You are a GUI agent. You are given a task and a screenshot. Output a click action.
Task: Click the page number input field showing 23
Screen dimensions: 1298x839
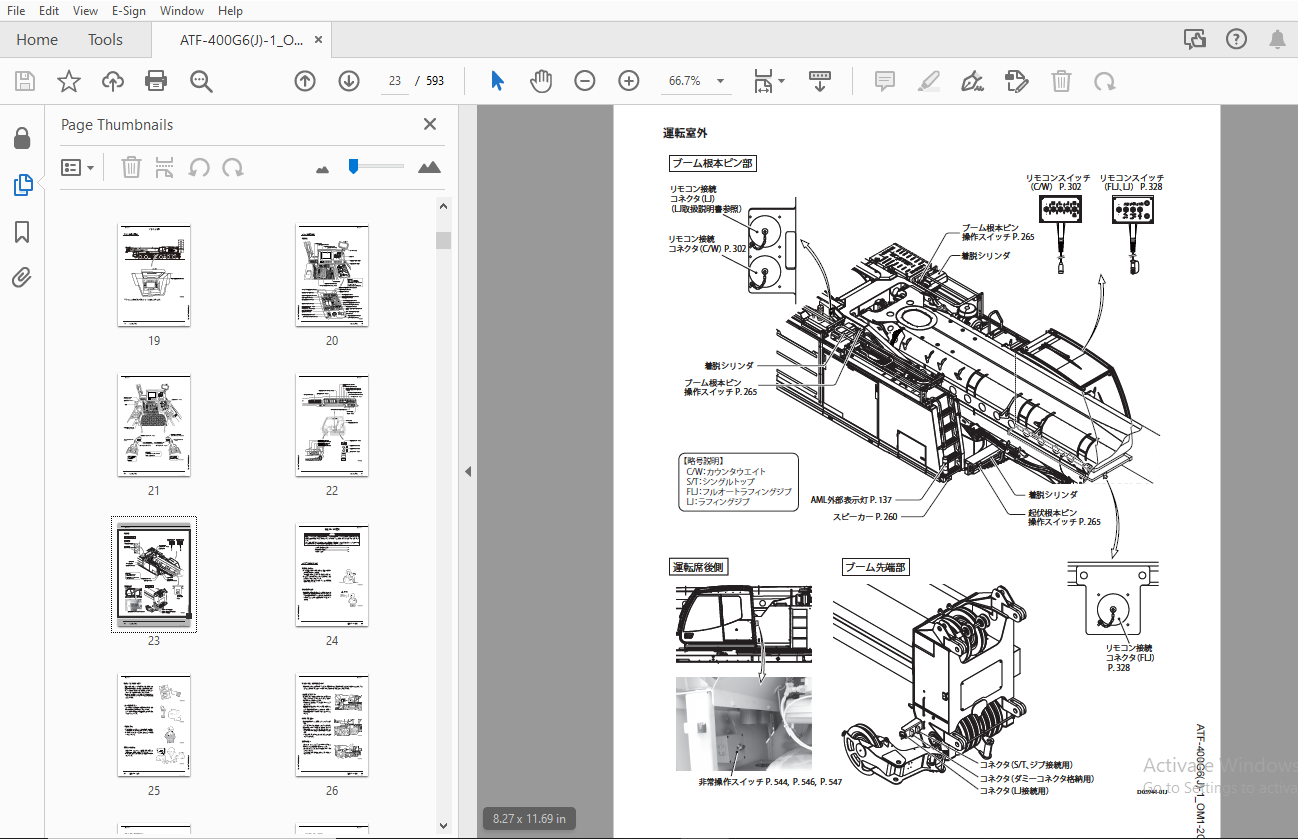click(x=394, y=81)
